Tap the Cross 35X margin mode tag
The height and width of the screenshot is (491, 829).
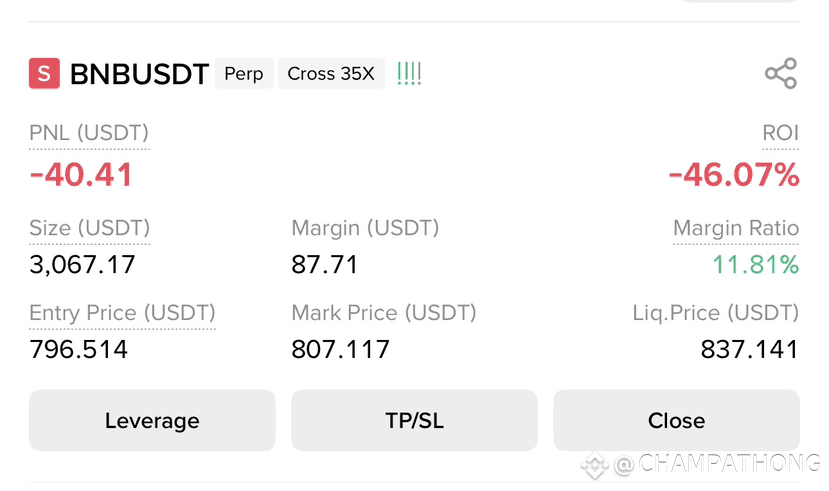(x=331, y=73)
